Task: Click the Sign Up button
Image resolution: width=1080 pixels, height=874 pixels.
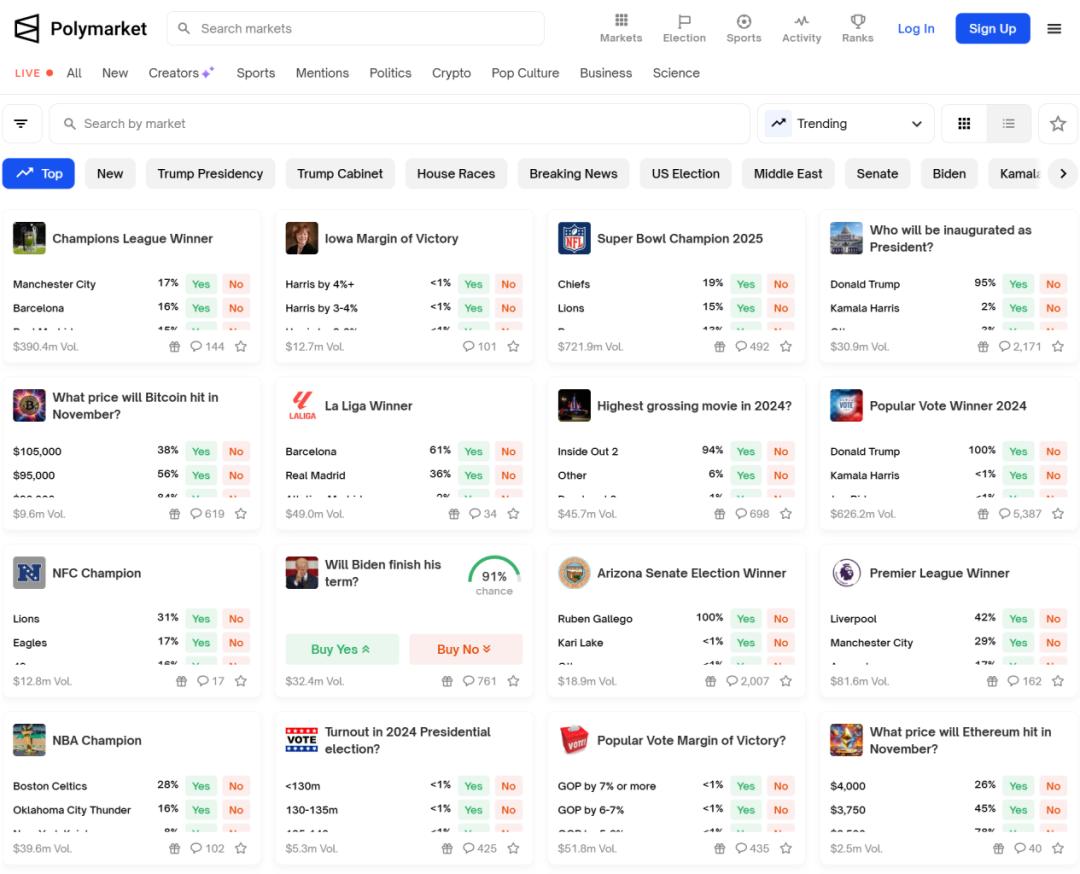Action: 992,29
